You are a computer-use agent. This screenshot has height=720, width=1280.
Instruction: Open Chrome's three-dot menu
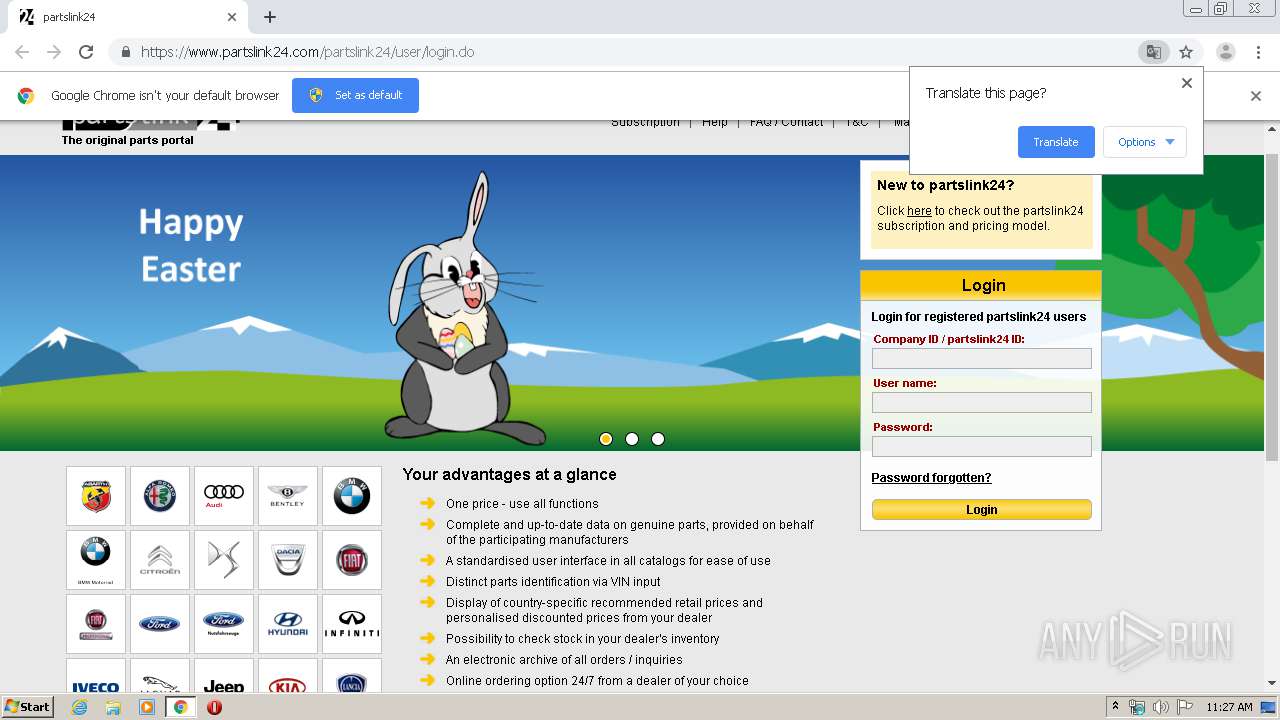[x=1257, y=52]
